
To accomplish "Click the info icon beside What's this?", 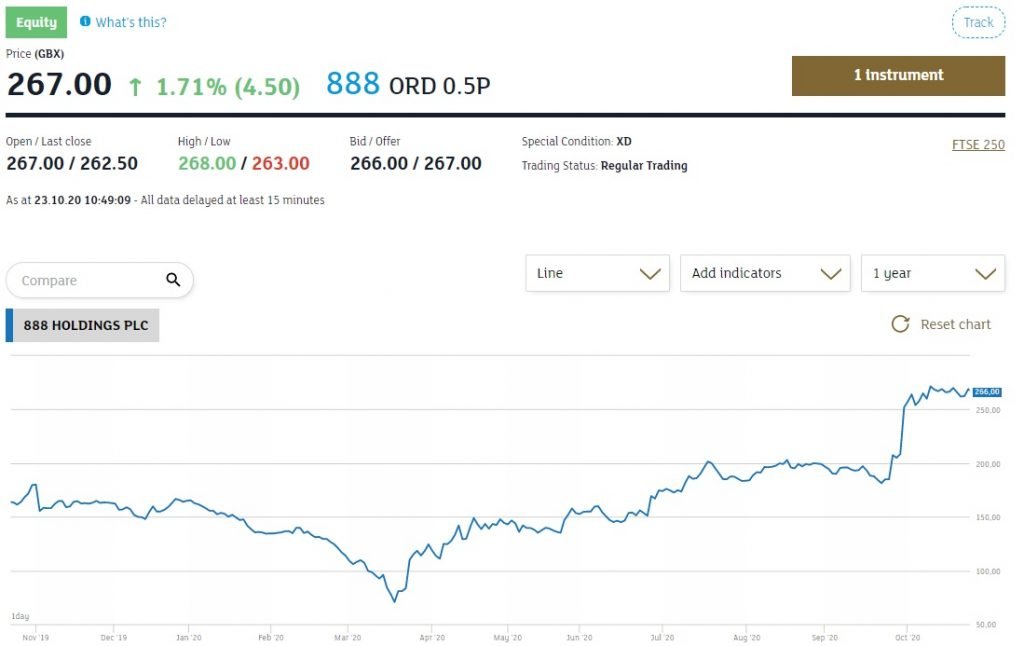I will click(x=85, y=22).
